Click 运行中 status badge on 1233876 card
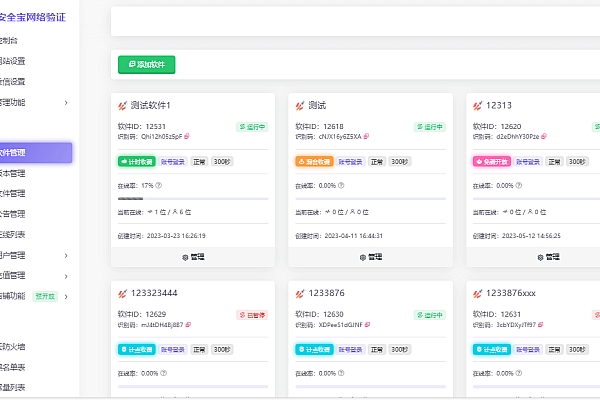 point(430,315)
